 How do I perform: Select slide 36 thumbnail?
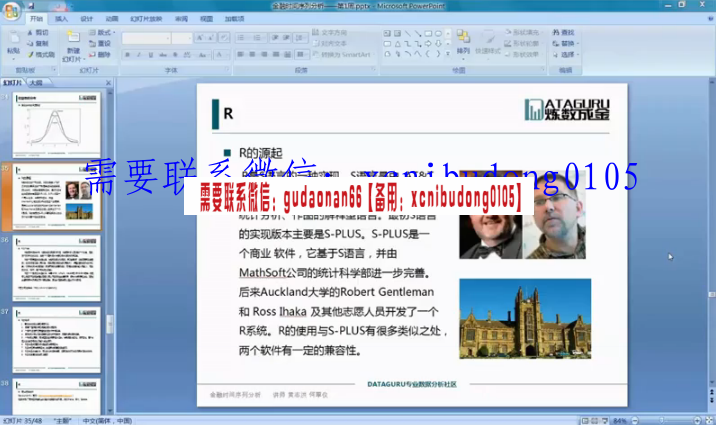(57, 268)
